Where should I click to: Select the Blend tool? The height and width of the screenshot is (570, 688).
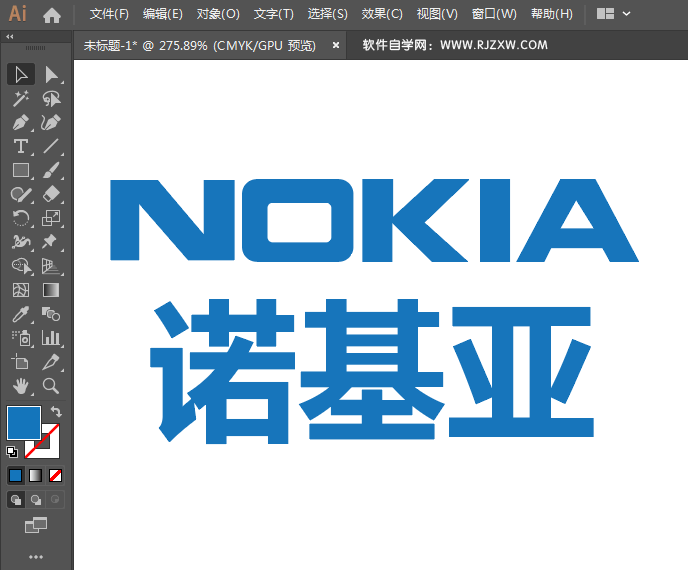coord(51,314)
